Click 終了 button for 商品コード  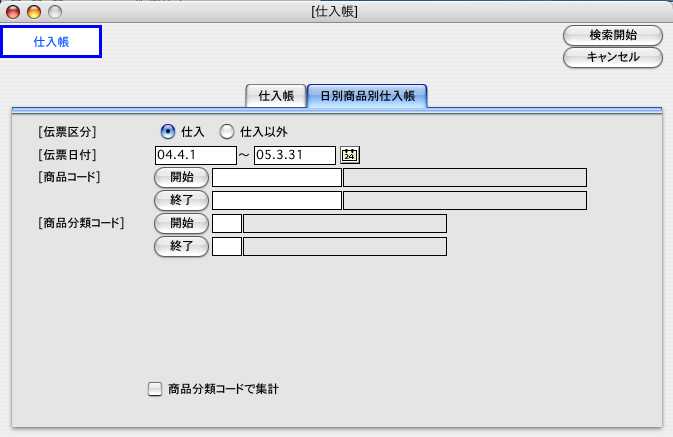pyautogui.click(x=181, y=200)
